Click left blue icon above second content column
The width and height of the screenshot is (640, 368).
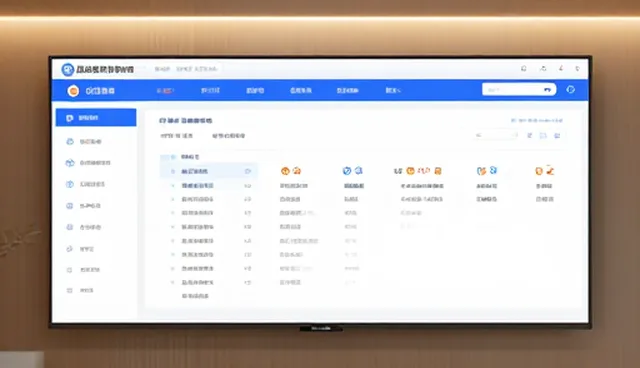click(347, 171)
